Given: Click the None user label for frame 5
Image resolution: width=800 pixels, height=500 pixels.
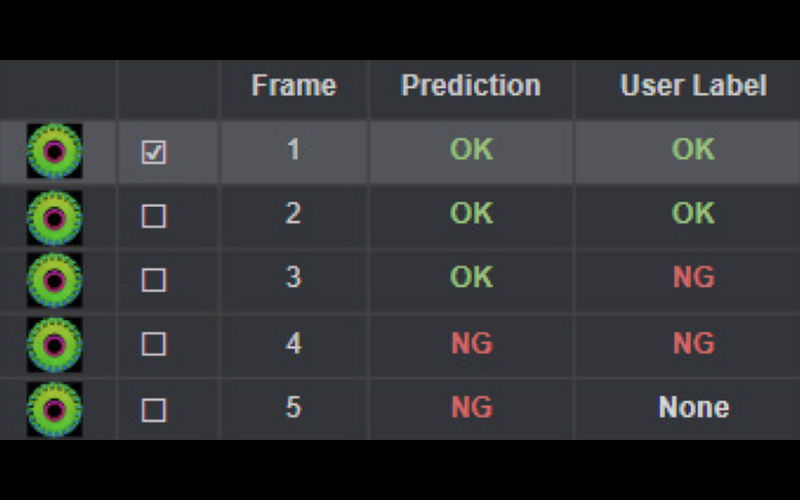Looking at the screenshot, I should (693, 408).
